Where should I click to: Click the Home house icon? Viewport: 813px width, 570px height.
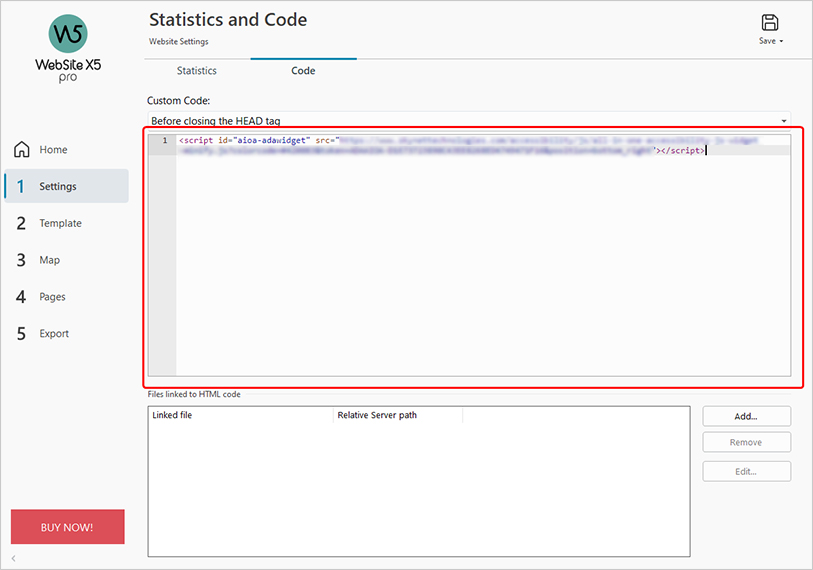22,149
